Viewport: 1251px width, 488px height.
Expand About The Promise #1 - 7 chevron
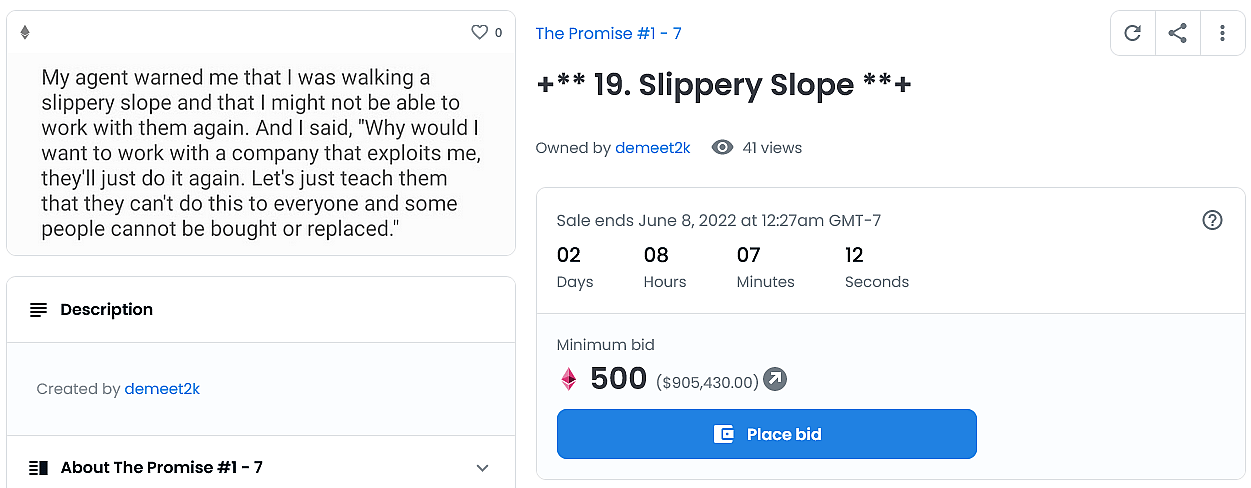482,467
